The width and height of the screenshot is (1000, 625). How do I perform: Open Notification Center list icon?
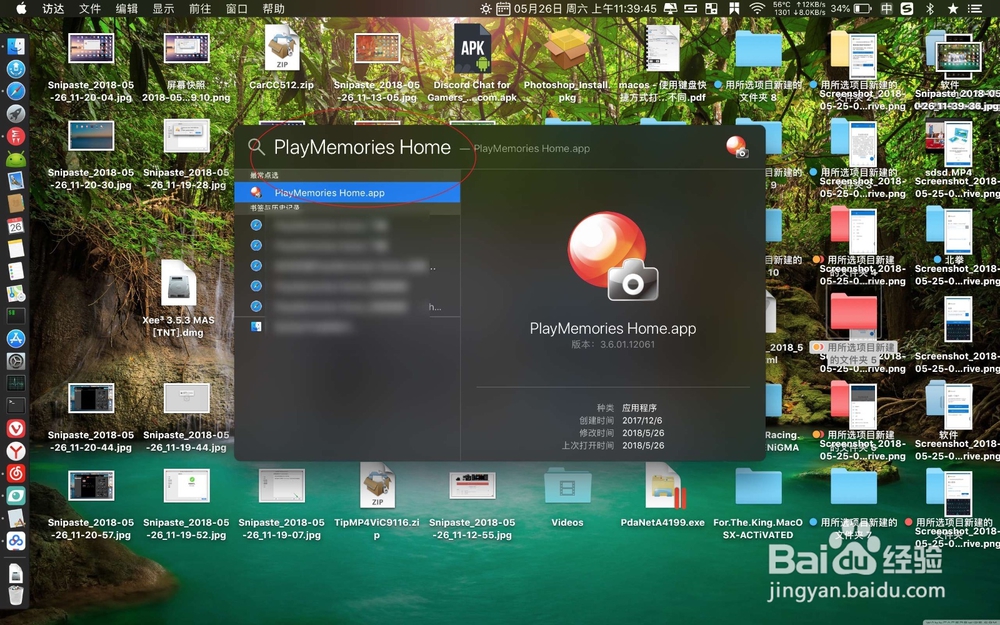975,8
